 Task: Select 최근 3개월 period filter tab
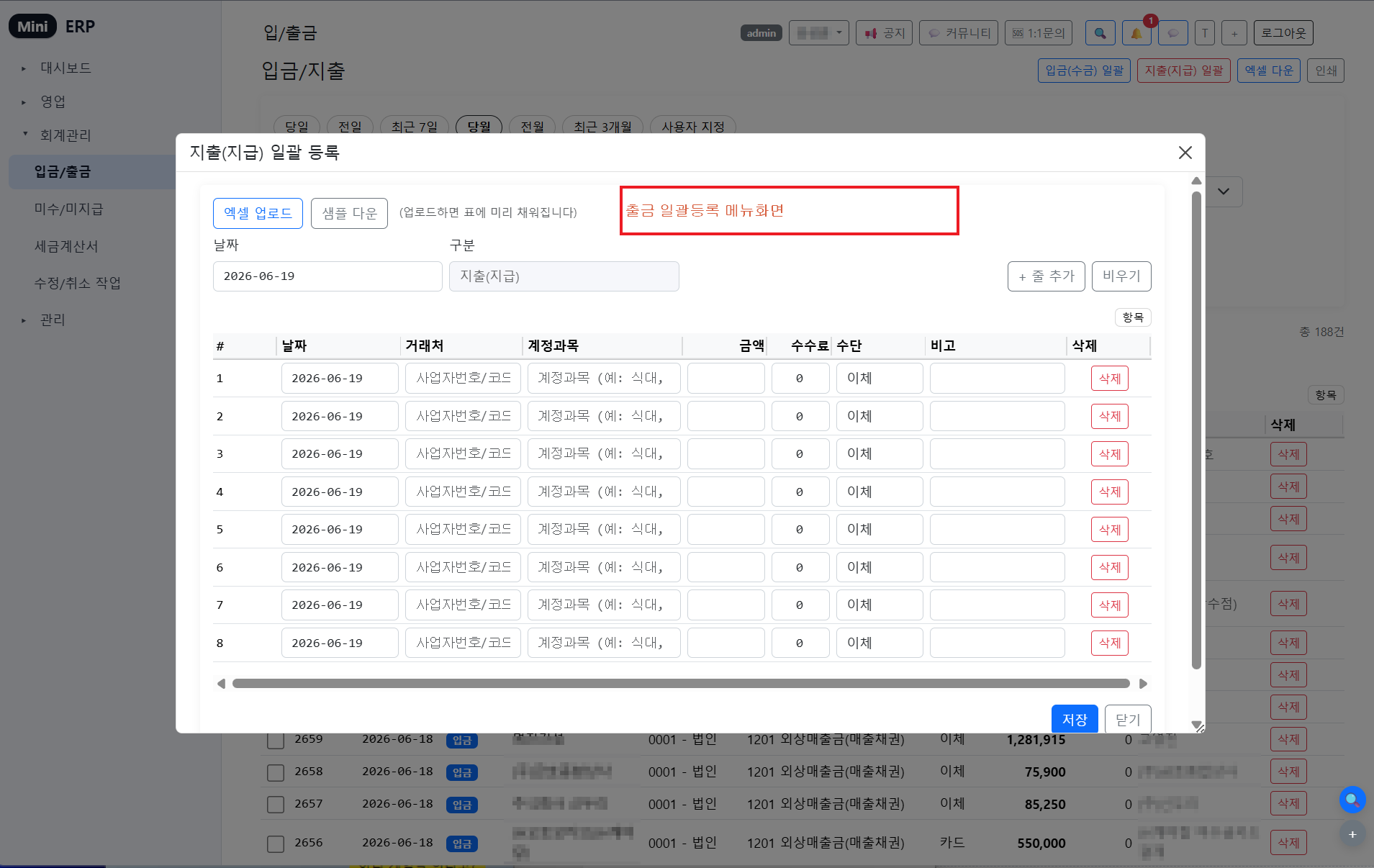[x=603, y=127]
